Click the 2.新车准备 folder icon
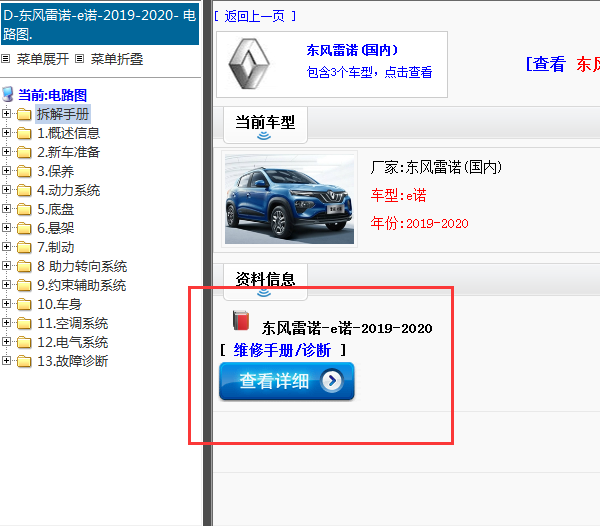This screenshot has width=600, height=526. [24, 152]
